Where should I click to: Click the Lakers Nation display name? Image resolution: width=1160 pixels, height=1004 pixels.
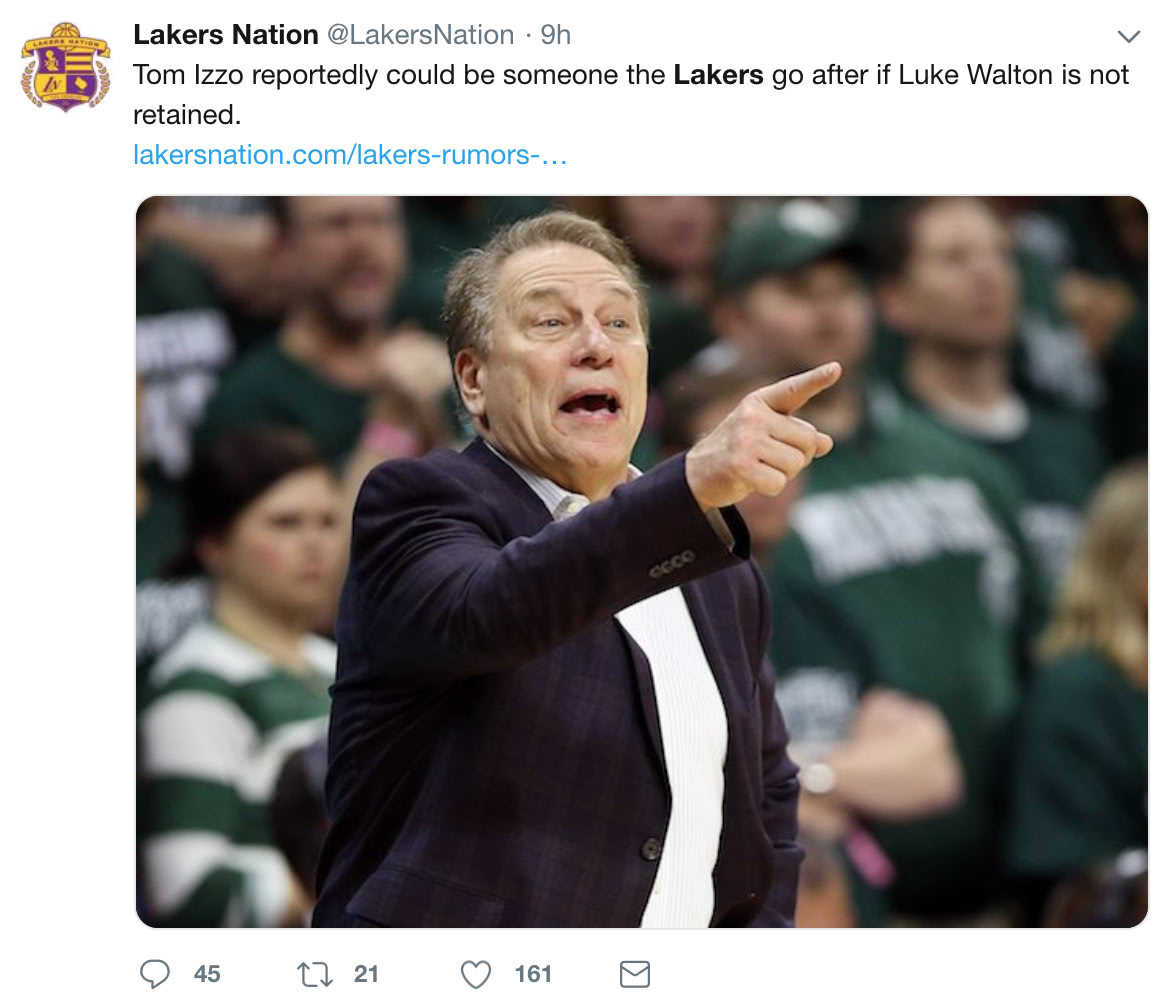pyautogui.click(x=225, y=35)
